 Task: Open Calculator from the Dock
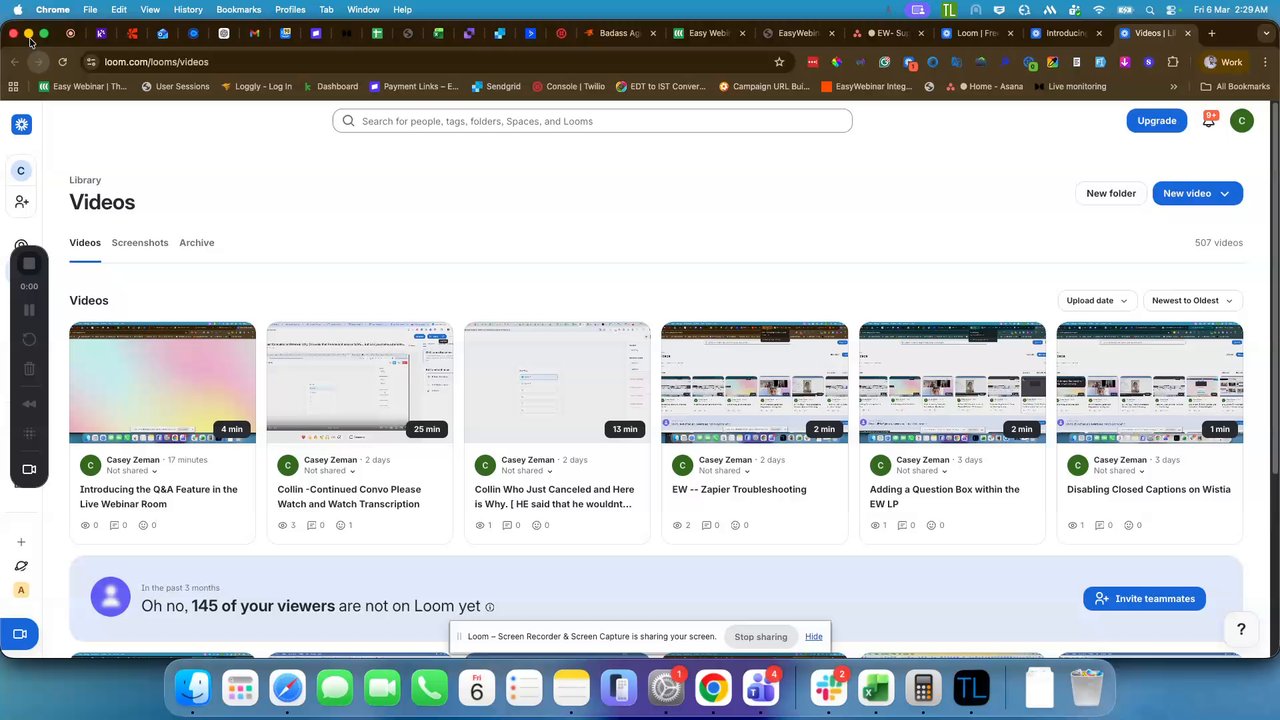pos(923,689)
